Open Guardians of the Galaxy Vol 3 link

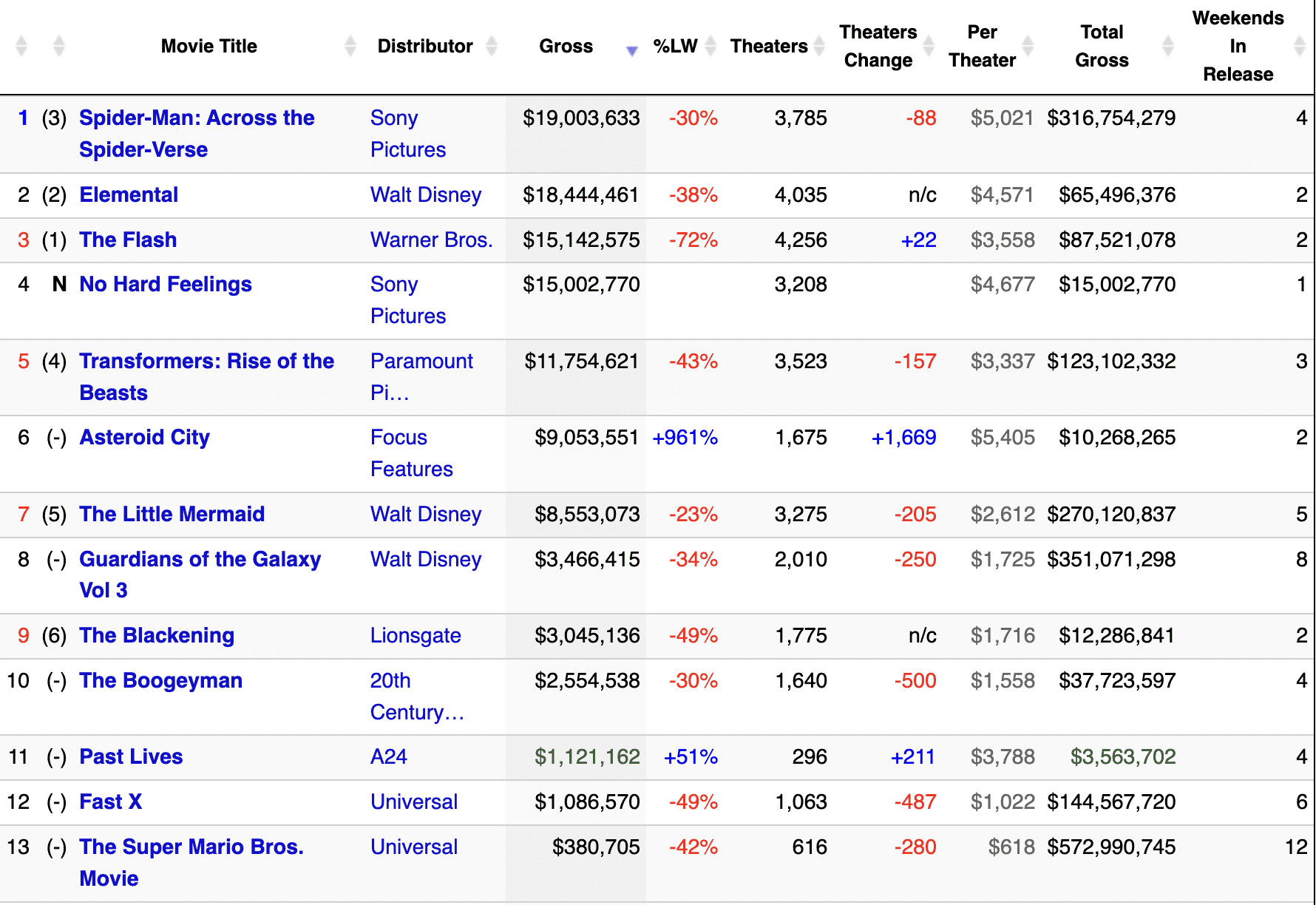[200, 574]
